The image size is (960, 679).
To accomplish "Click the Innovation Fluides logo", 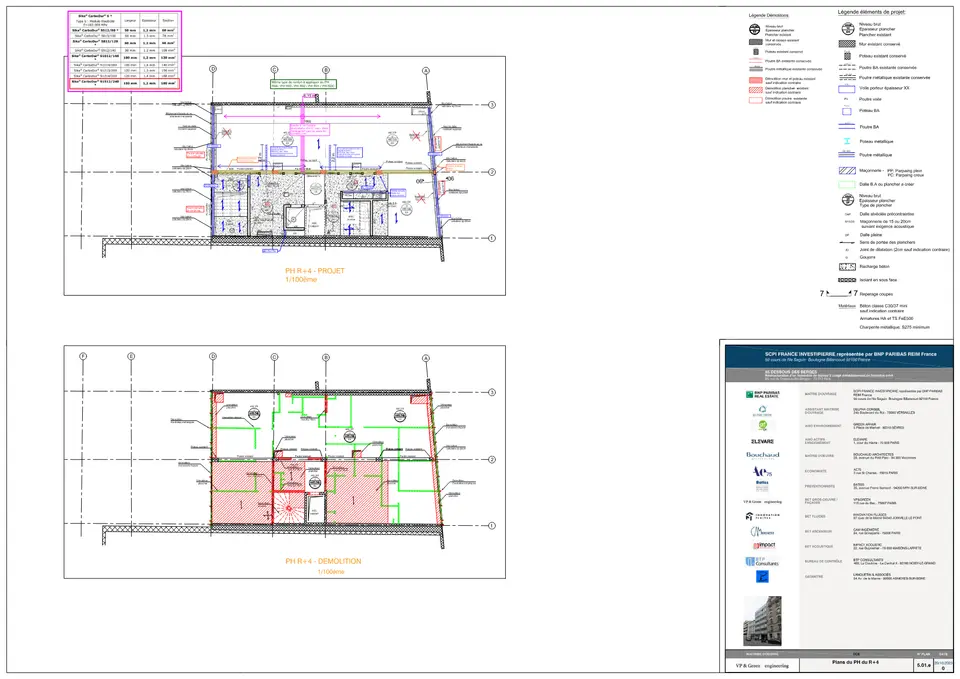I will pyautogui.click(x=762, y=517).
